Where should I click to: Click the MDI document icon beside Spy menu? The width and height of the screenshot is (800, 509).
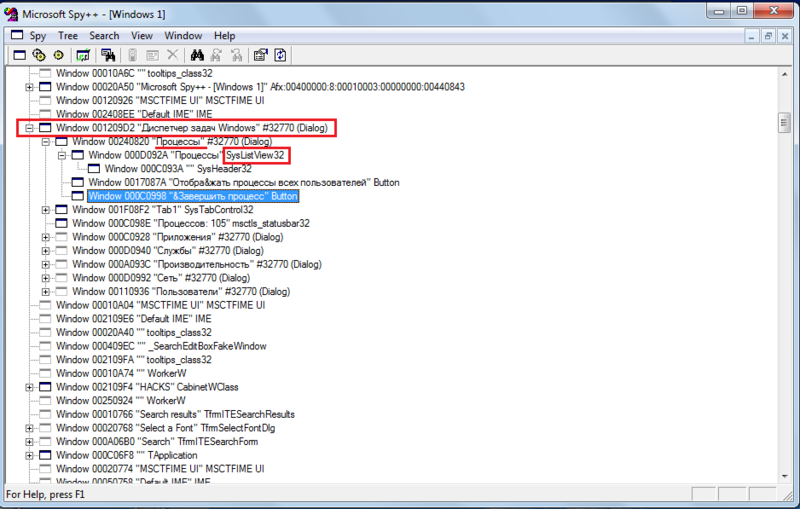17,35
